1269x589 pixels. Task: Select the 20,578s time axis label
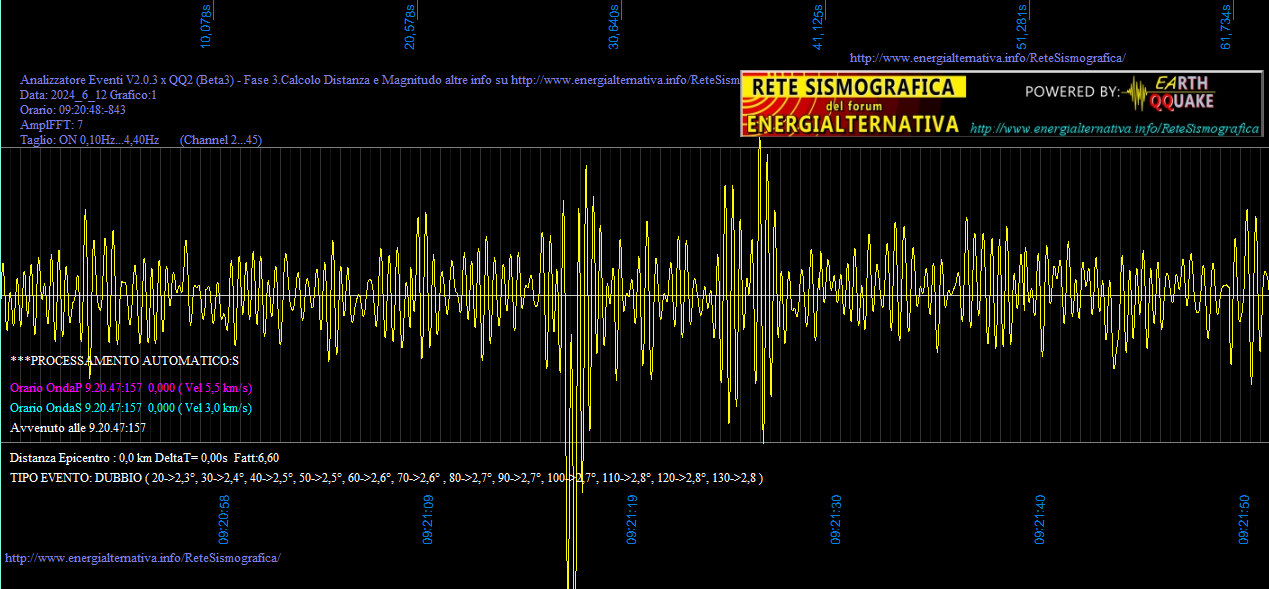pyautogui.click(x=410, y=27)
